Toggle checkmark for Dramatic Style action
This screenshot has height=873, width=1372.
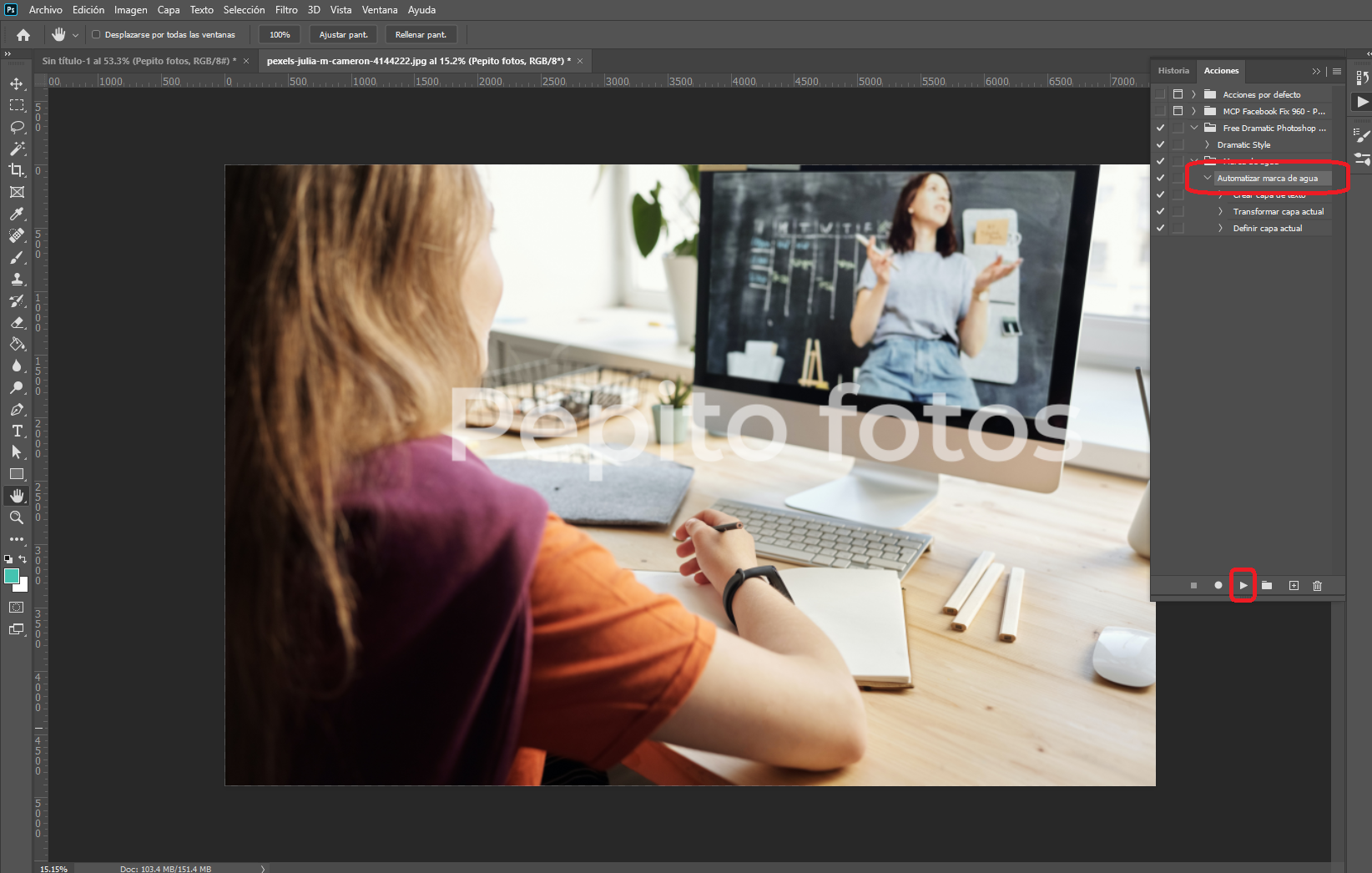click(1160, 145)
